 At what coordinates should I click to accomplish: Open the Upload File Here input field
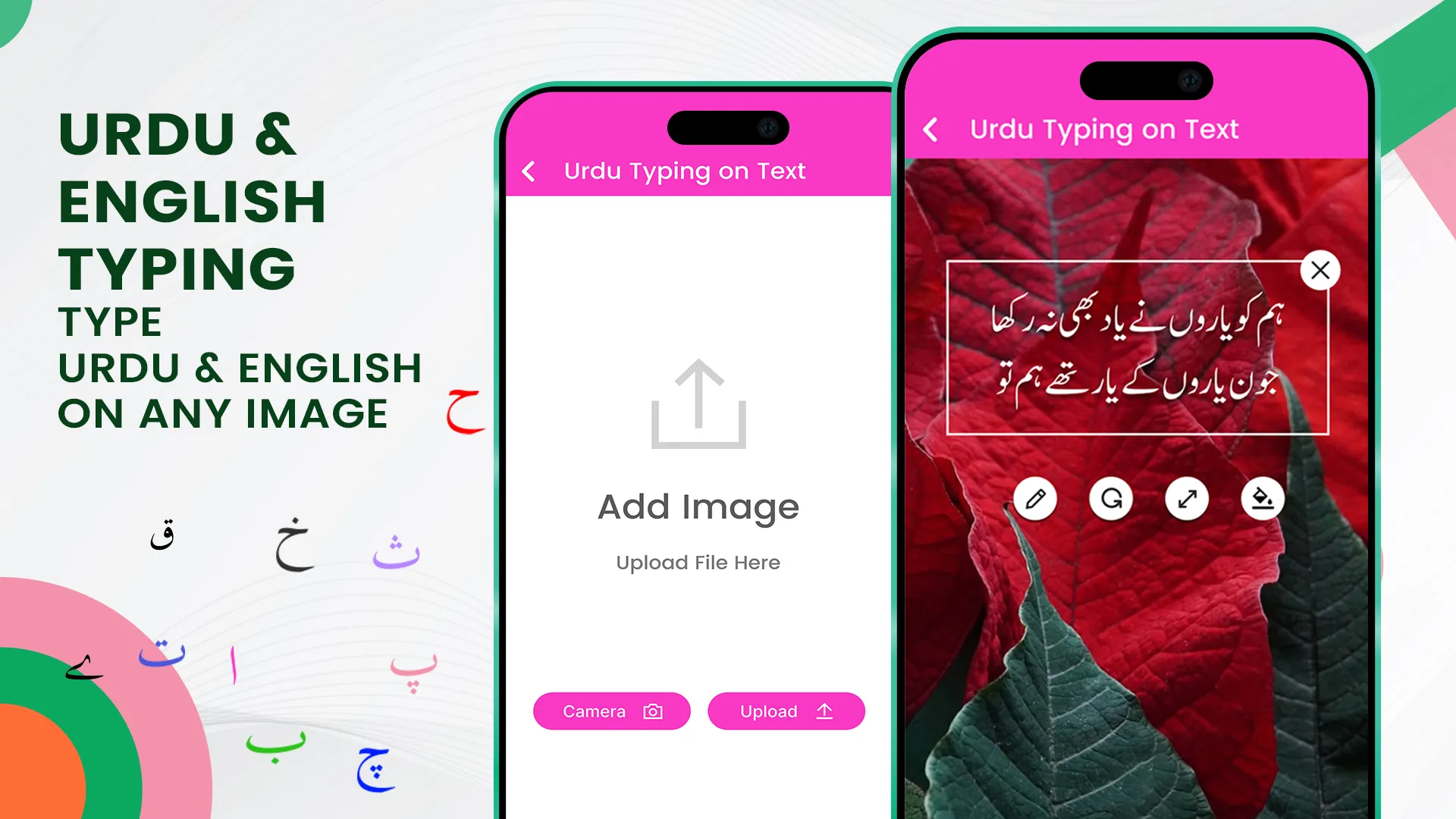pyautogui.click(x=697, y=562)
